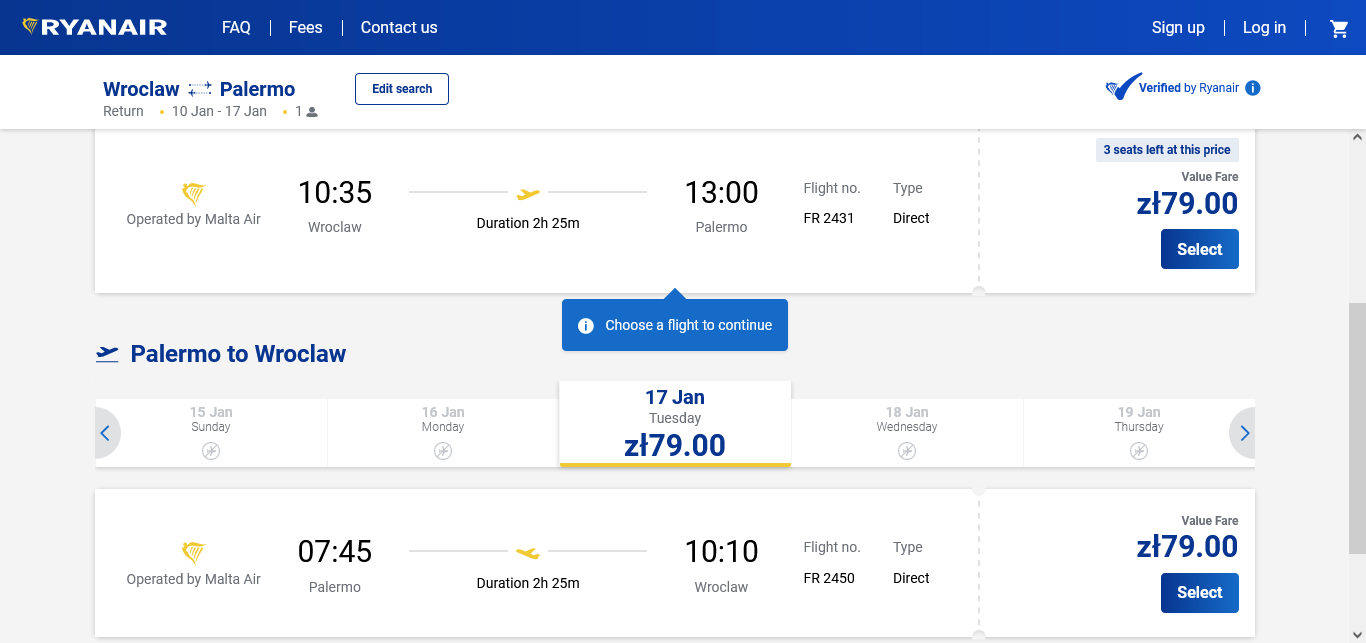
Task: Click the zł79.00 price on the outbound flight
Action: (1187, 203)
